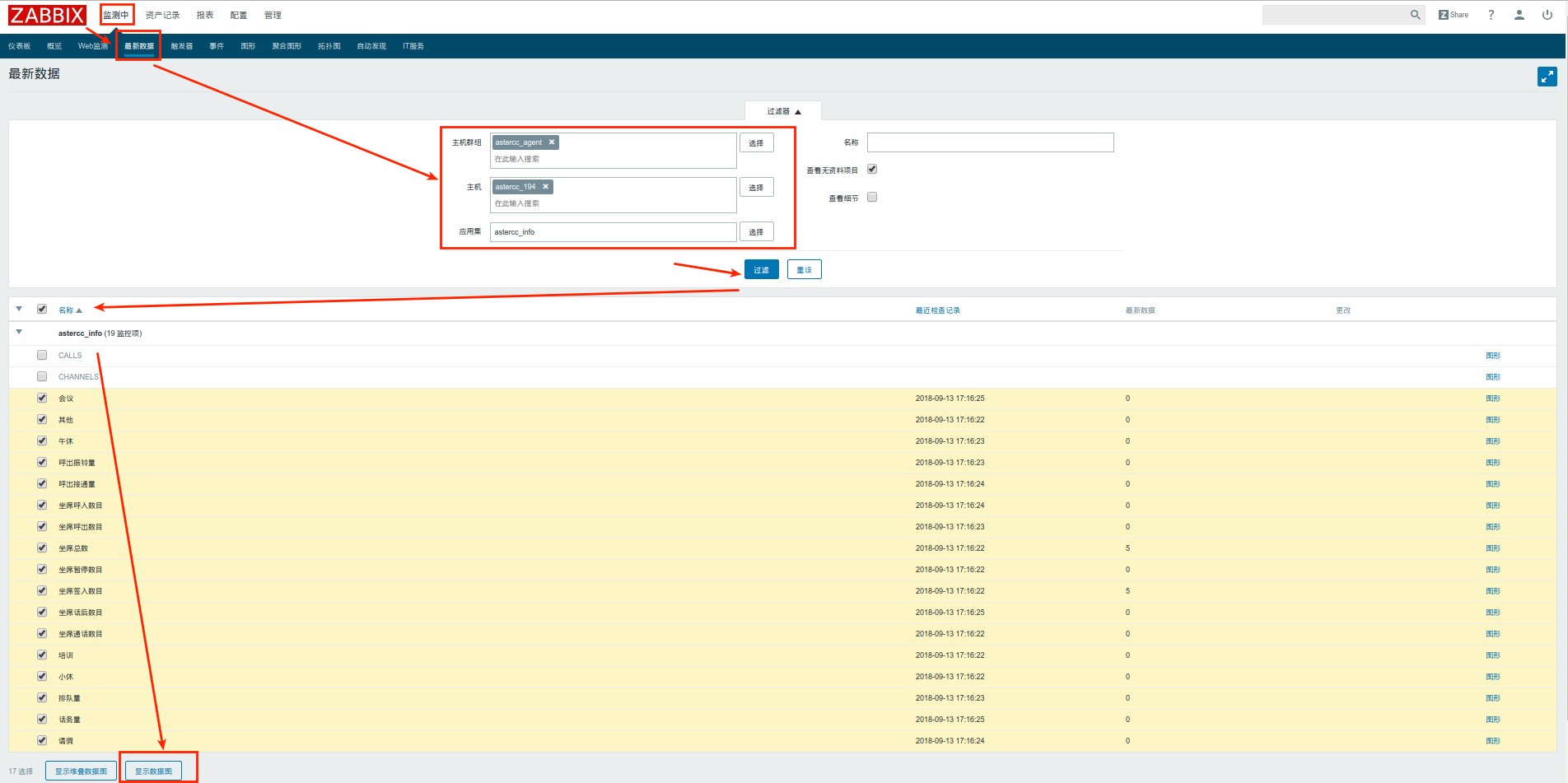Uncheck the select-all items checkbox
The image size is (1568, 783).
coord(42,310)
